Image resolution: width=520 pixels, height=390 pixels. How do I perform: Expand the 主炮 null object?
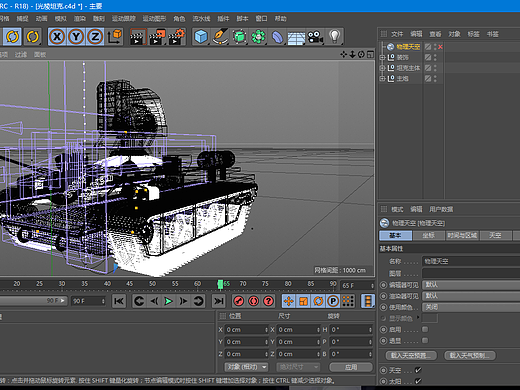(x=382, y=79)
